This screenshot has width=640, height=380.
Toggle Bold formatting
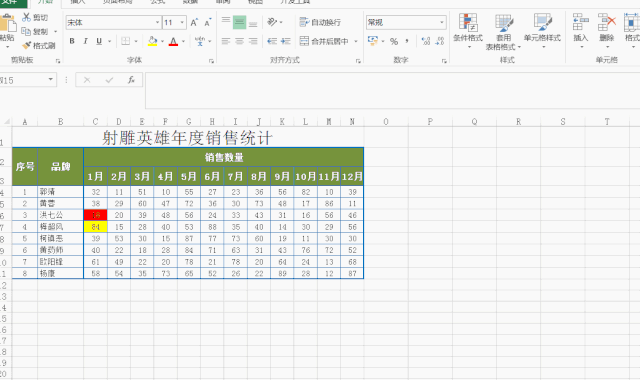[72, 41]
